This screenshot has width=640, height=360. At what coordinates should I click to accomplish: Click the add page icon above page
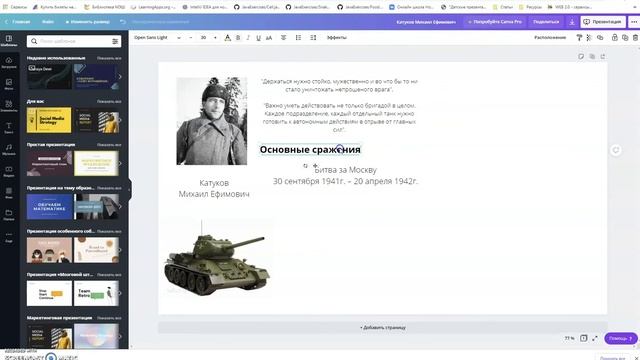point(602,56)
